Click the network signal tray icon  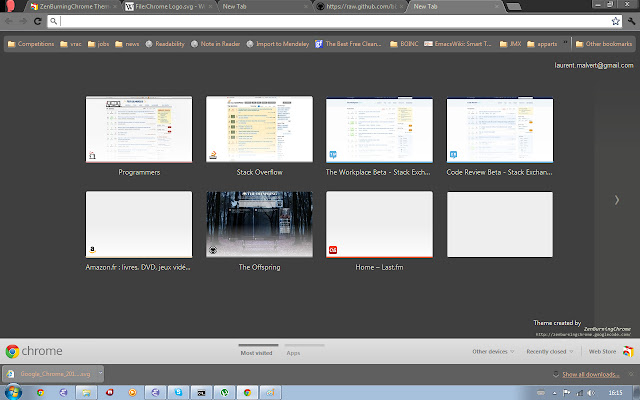(x=579, y=393)
